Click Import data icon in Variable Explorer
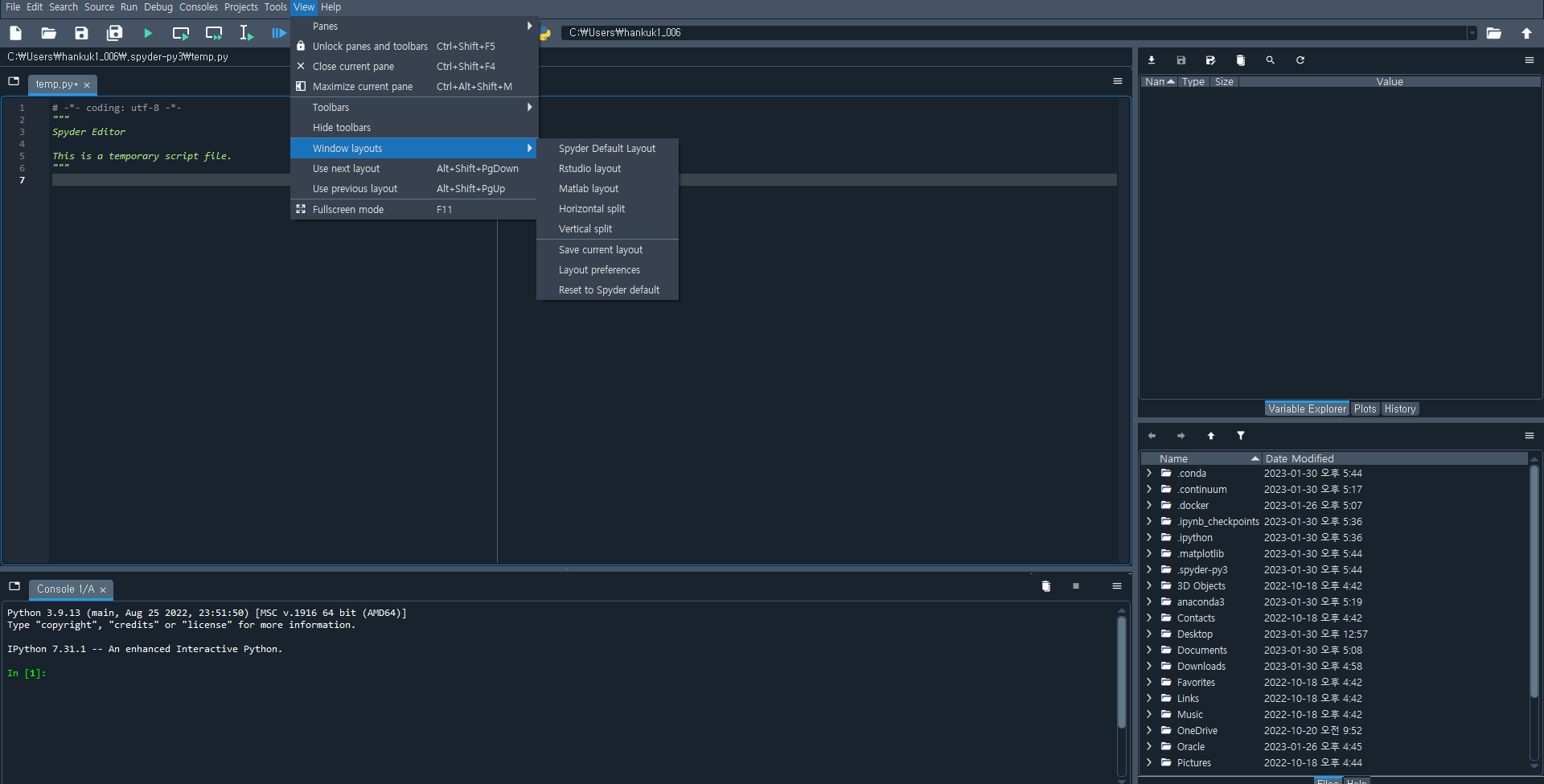1544x784 pixels. pyautogui.click(x=1152, y=60)
